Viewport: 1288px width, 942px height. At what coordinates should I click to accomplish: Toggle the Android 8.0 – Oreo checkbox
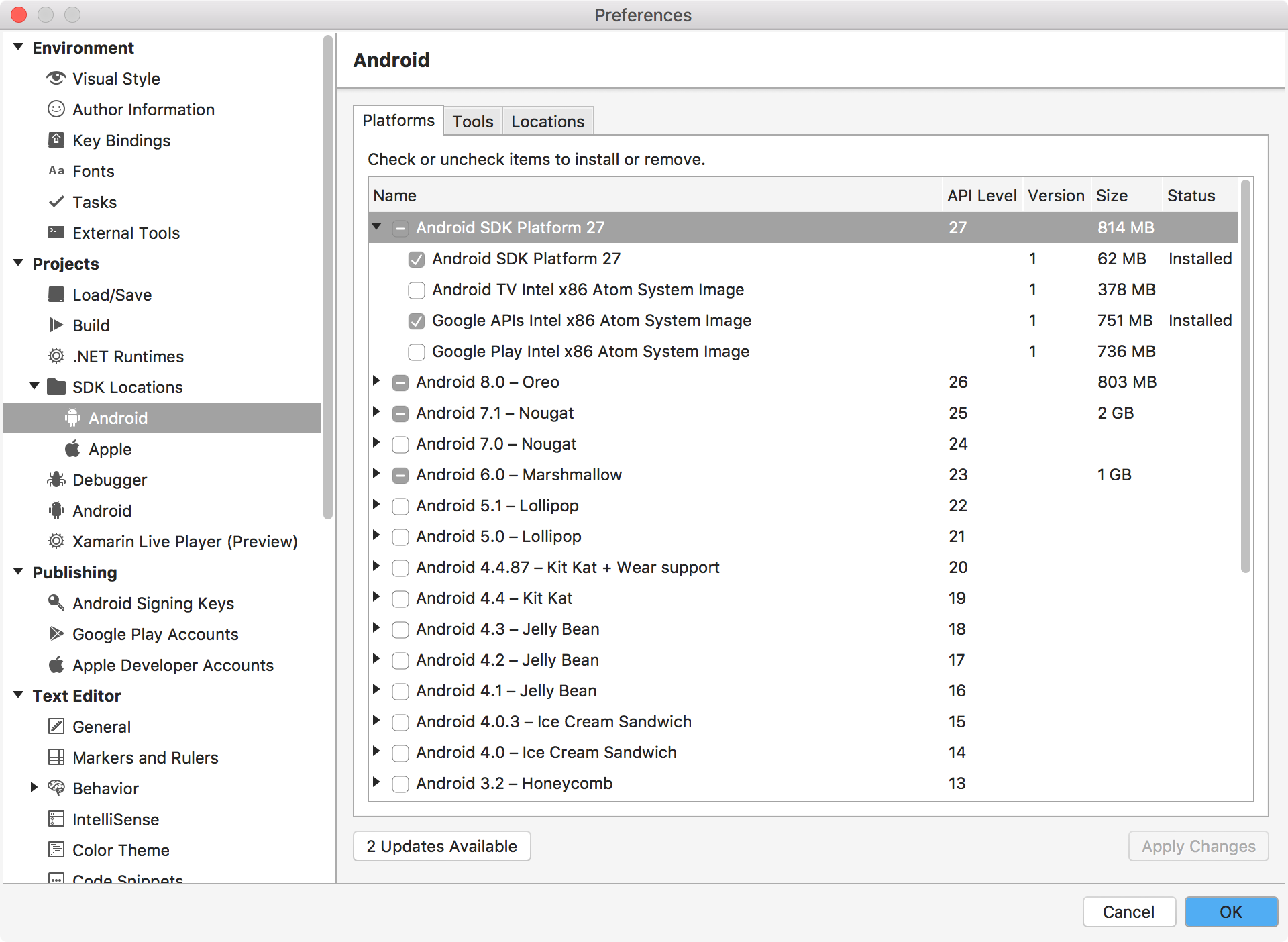(x=400, y=382)
